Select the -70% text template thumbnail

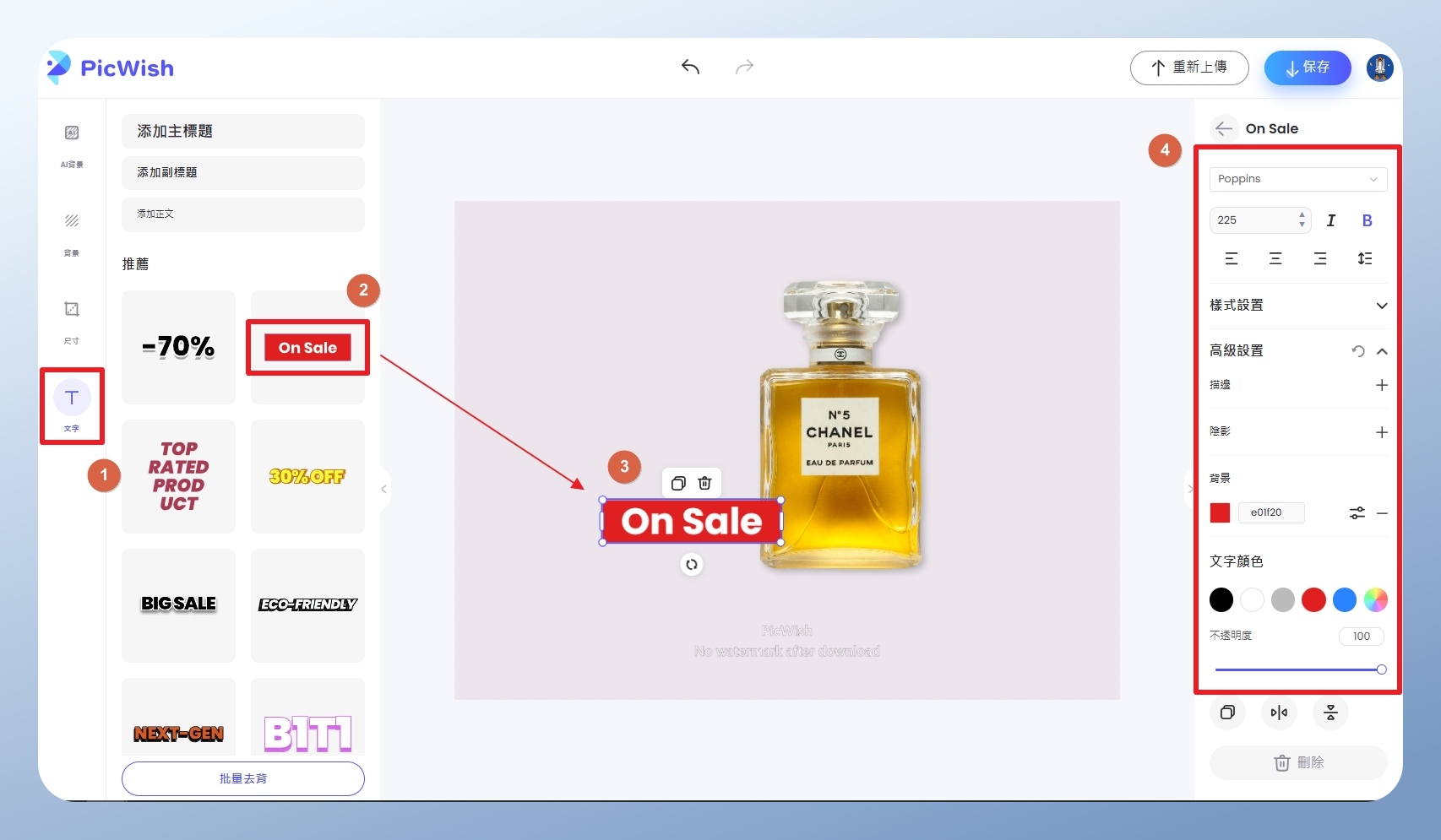coord(178,347)
